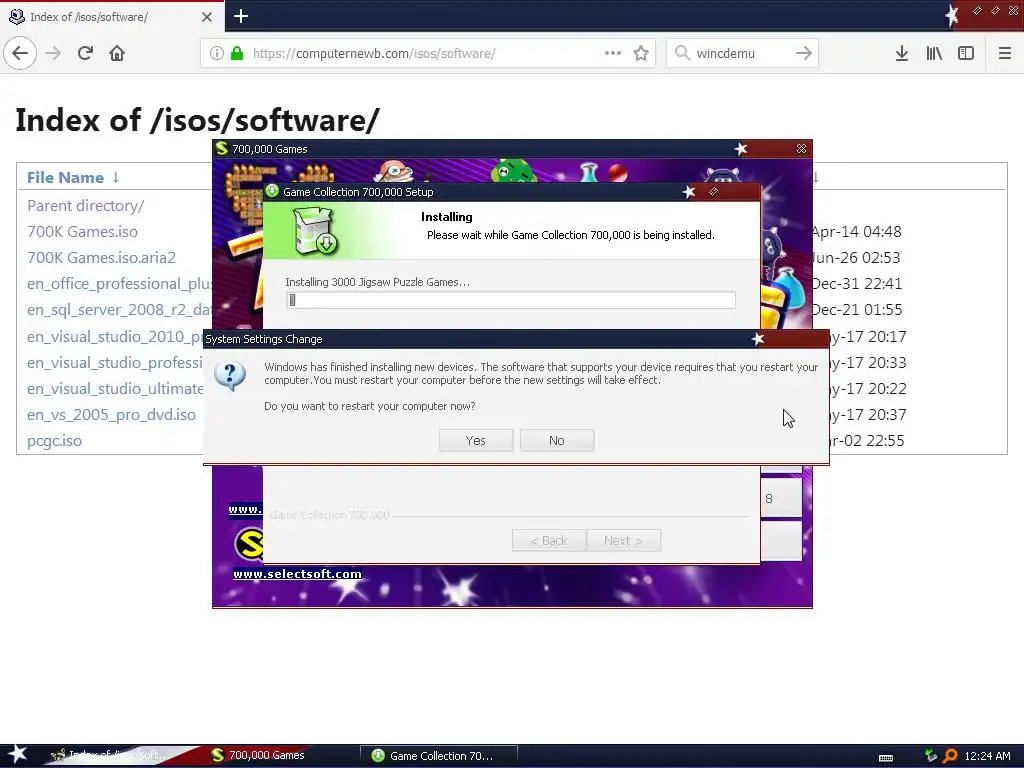The height and width of the screenshot is (768, 1024).
Task: Click the disabled Next button in Setup
Action: click(x=623, y=541)
